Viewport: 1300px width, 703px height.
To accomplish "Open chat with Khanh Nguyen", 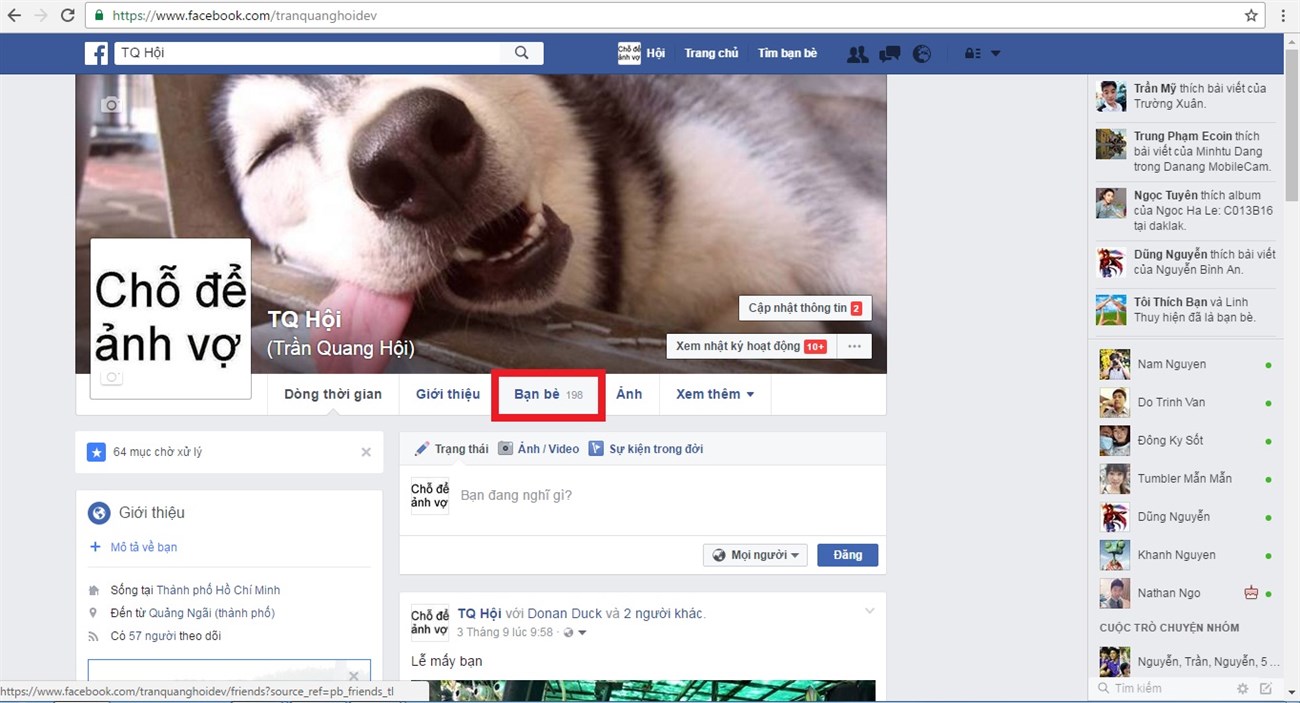I will 1185,555.
